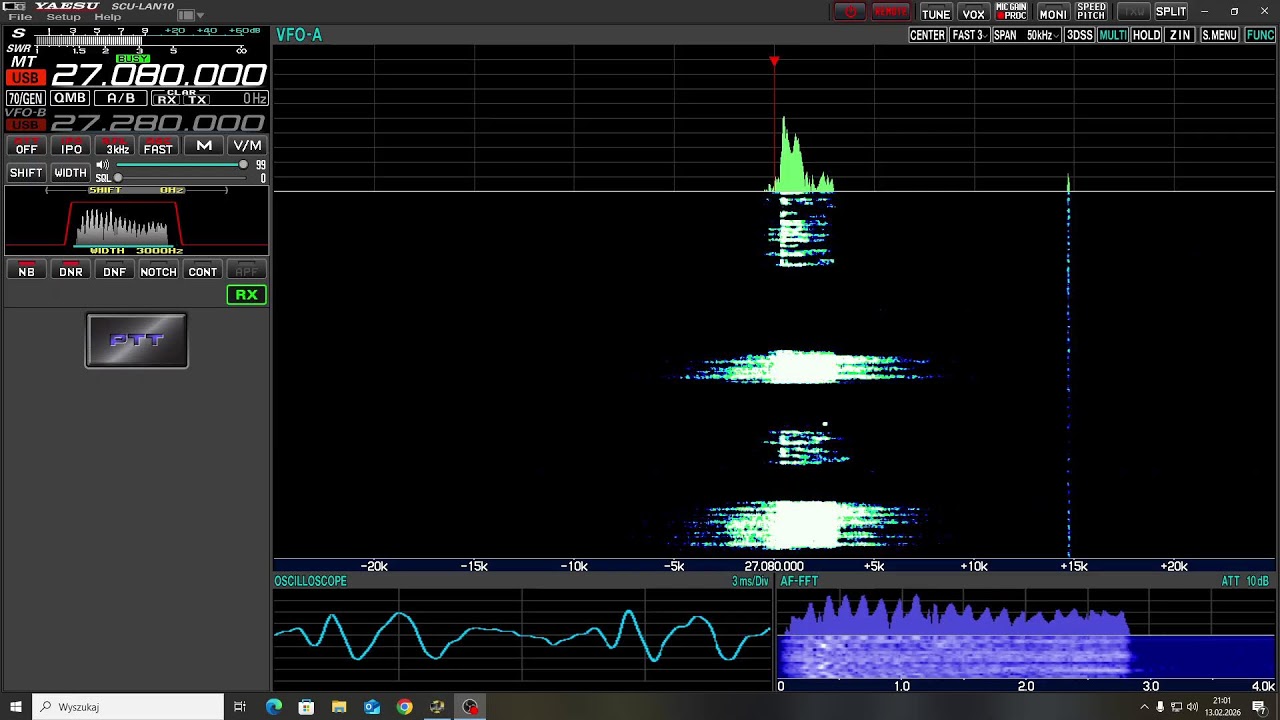Toggle V/M VFO memory mode
1280x720 pixels.
pos(247,146)
